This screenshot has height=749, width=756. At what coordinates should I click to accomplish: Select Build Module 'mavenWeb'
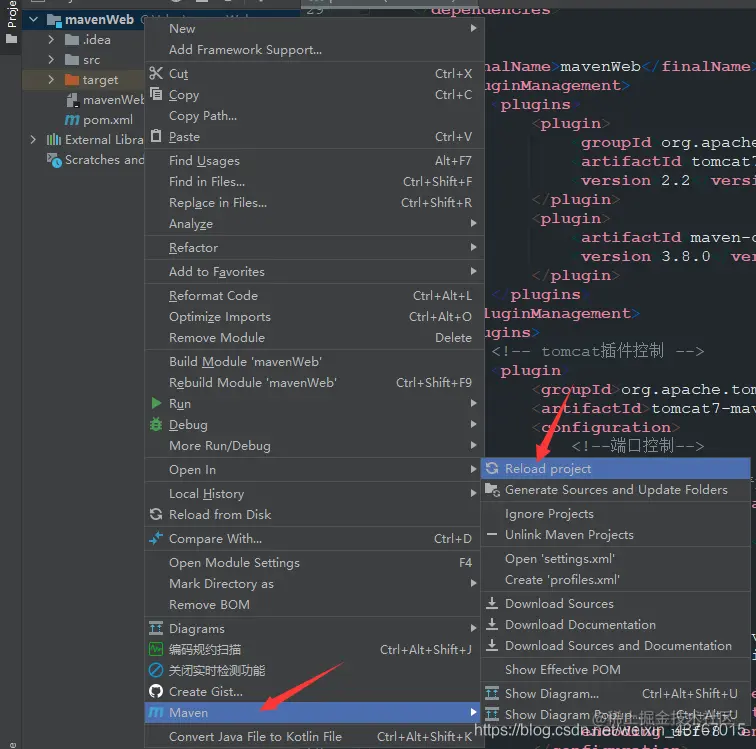[313, 361]
